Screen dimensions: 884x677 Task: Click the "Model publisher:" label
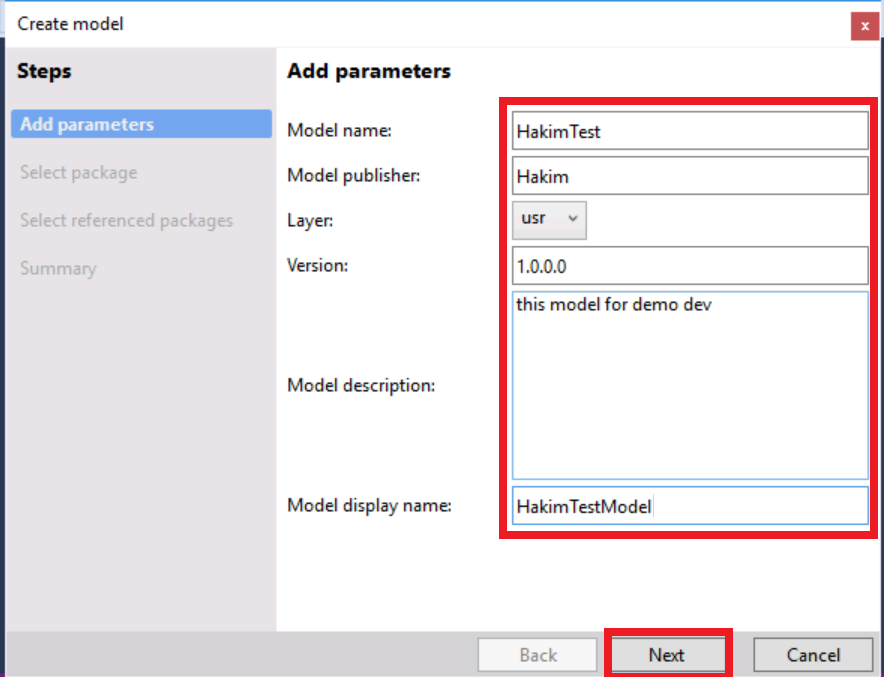tap(353, 175)
